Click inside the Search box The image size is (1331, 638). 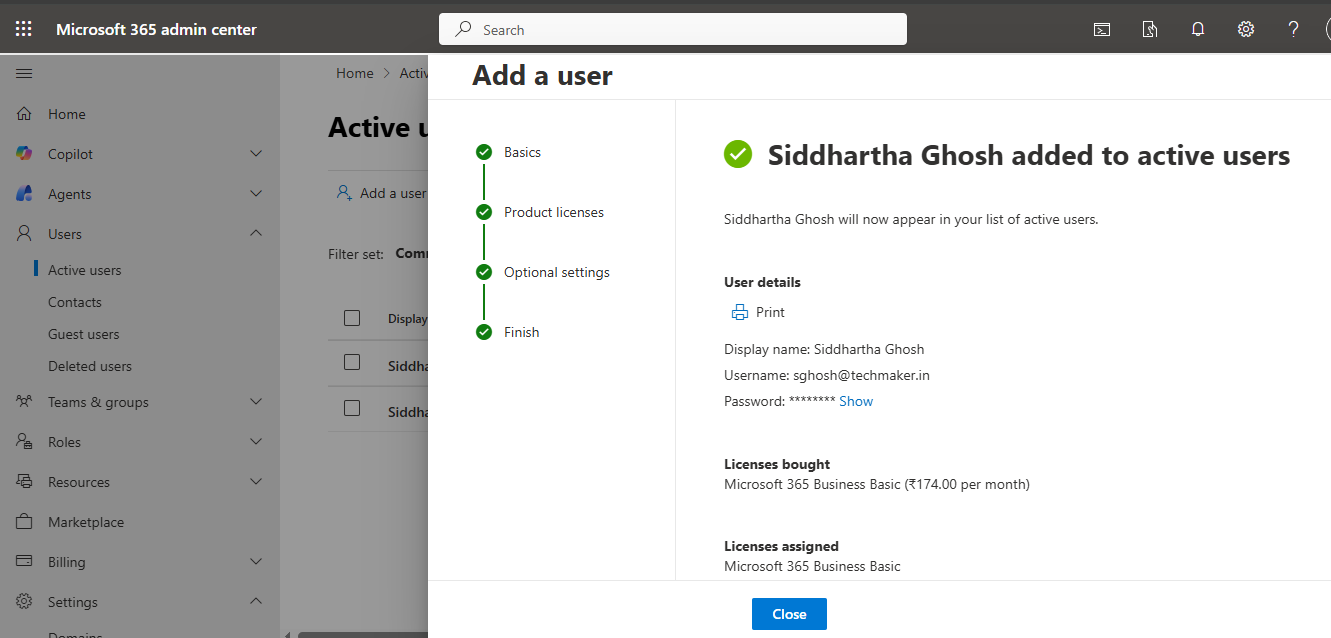pos(672,29)
